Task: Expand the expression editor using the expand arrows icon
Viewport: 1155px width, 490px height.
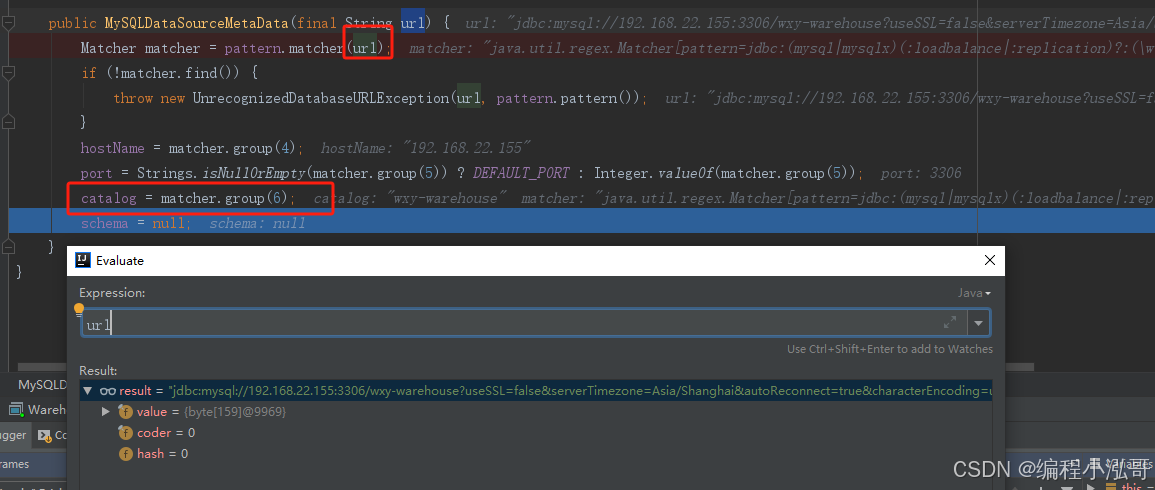Action: tap(950, 322)
